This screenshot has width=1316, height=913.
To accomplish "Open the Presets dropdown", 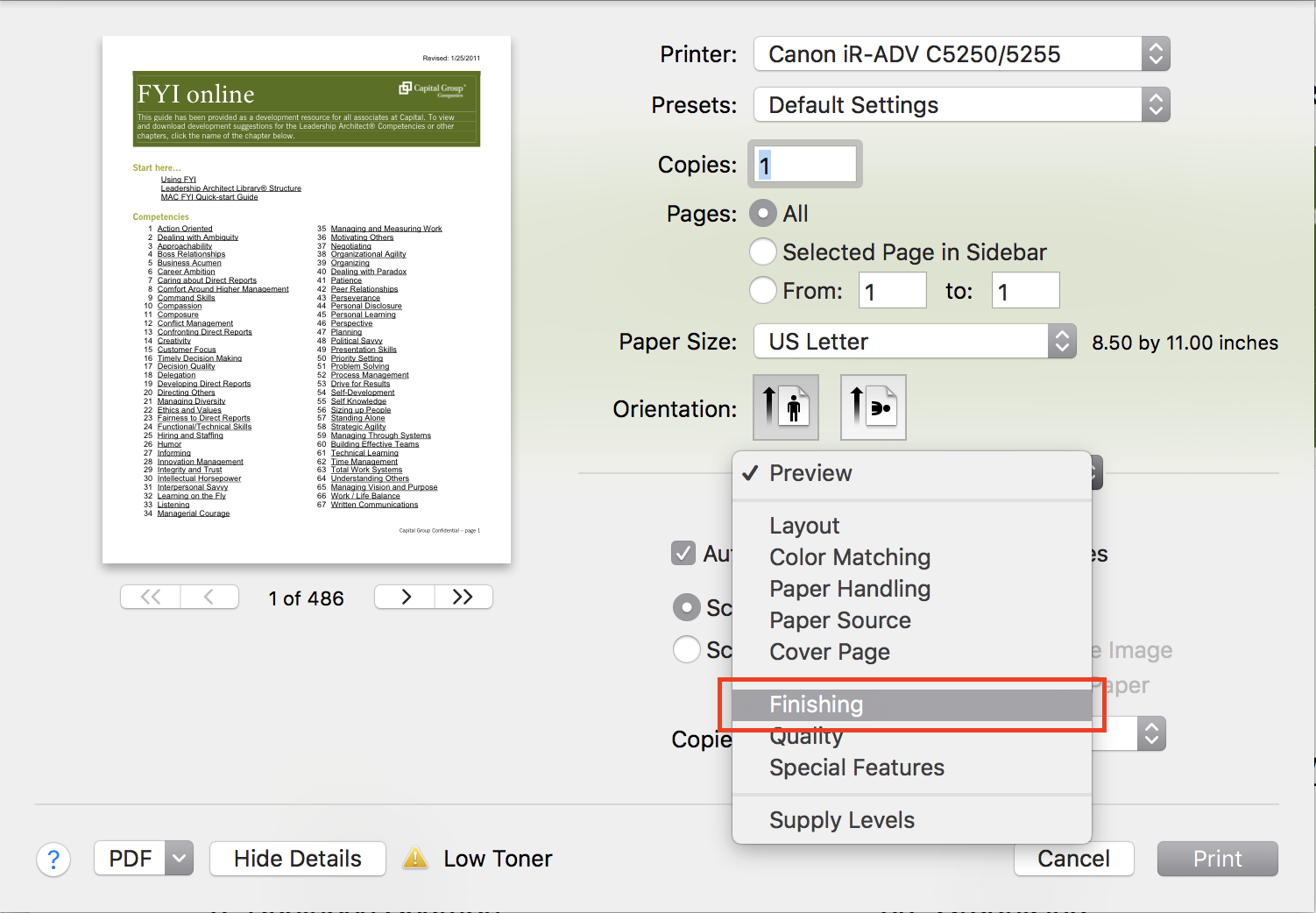I will tap(961, 104).
